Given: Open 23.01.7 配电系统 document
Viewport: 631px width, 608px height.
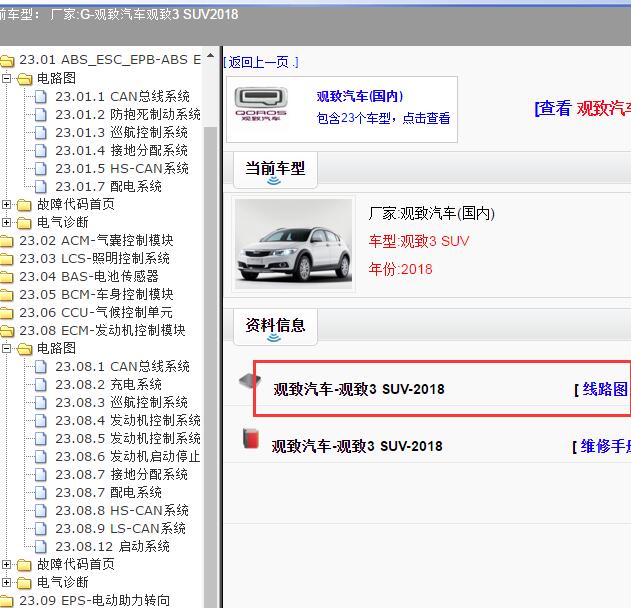Looking at the screenshot, I should pos(108,186).
